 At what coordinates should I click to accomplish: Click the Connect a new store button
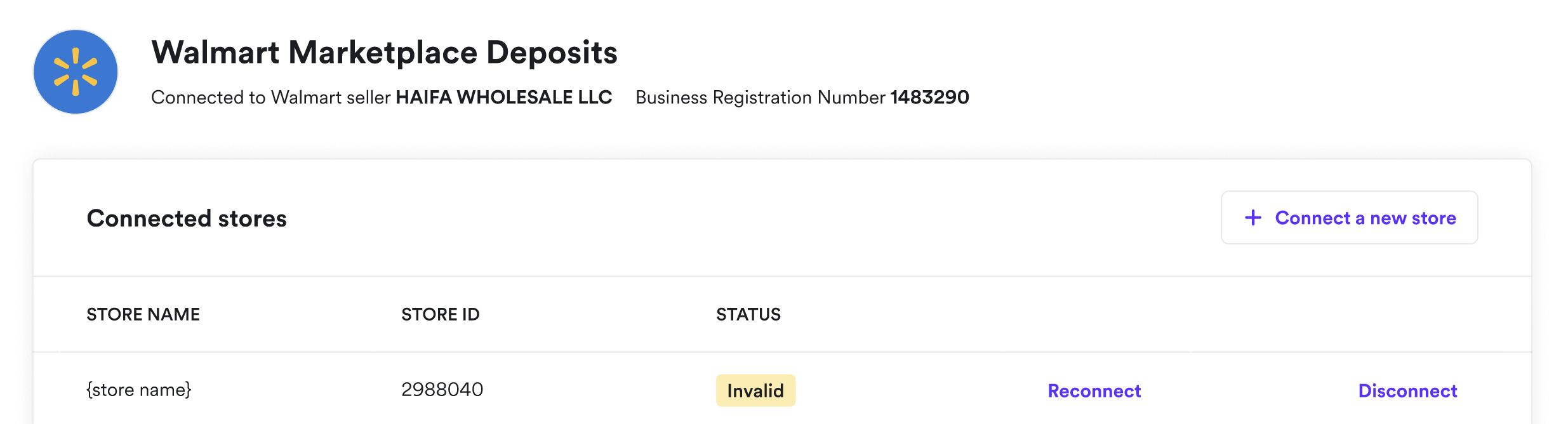[x=1349, y=218]
